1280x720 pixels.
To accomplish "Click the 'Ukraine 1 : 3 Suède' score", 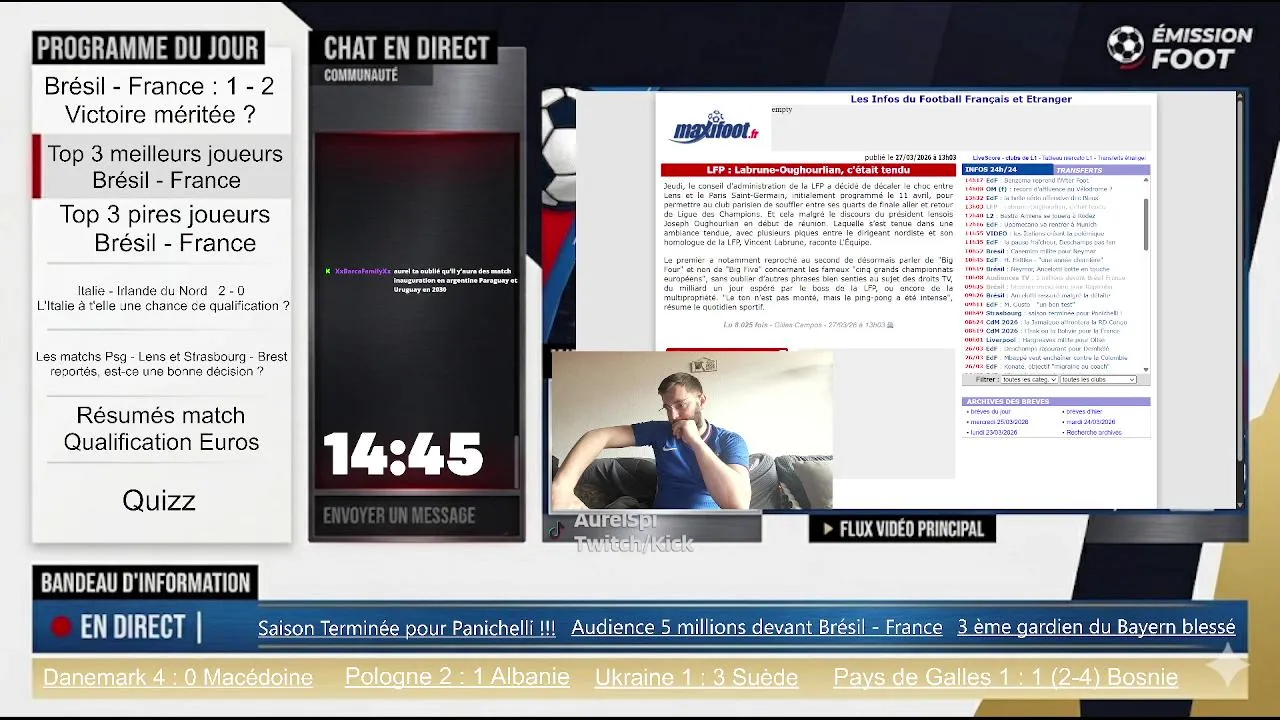I will click(696, 677).
